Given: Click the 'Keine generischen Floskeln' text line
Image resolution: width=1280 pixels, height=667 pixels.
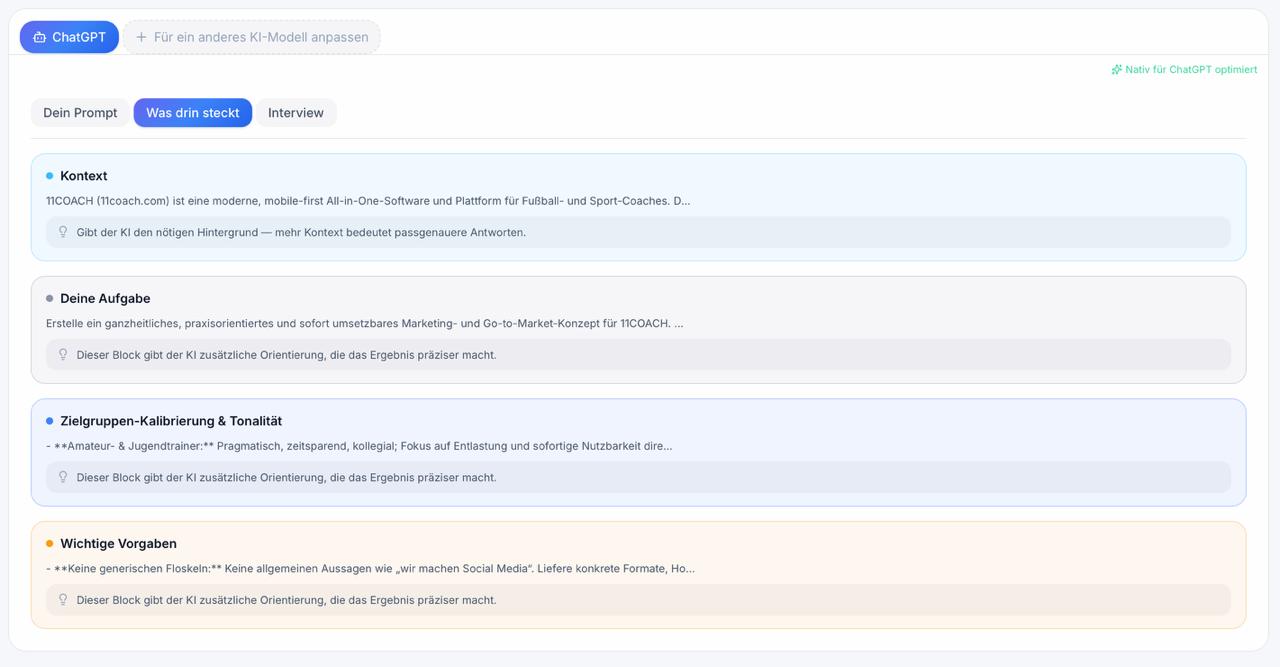Looking at the screenshot, I should [370, 569].
